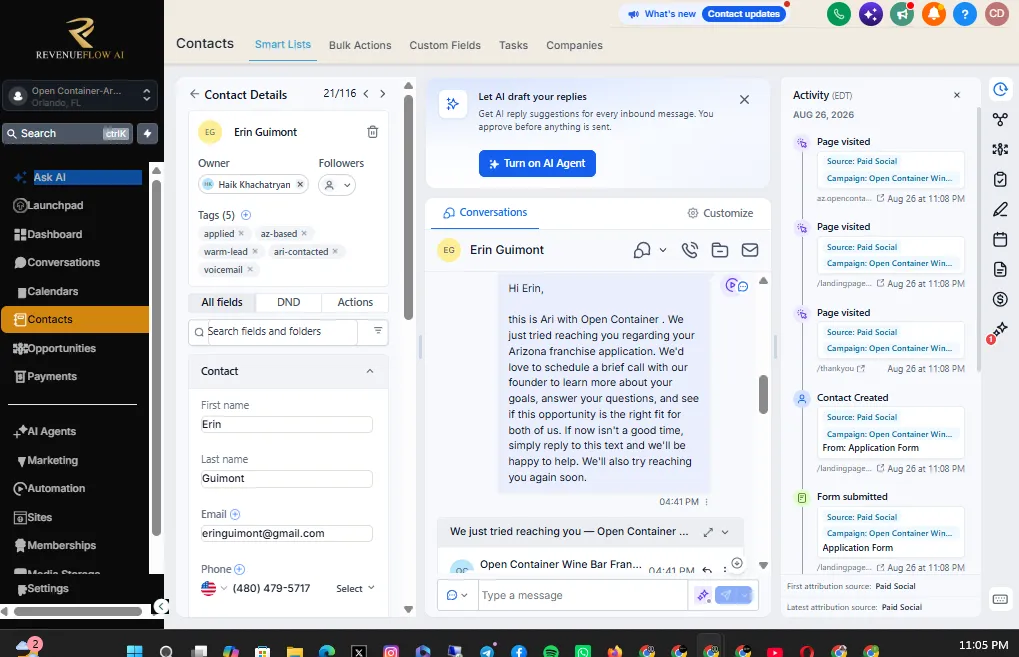
Task: Go to previous contact arrow
Action: click(x=366, y=94)
